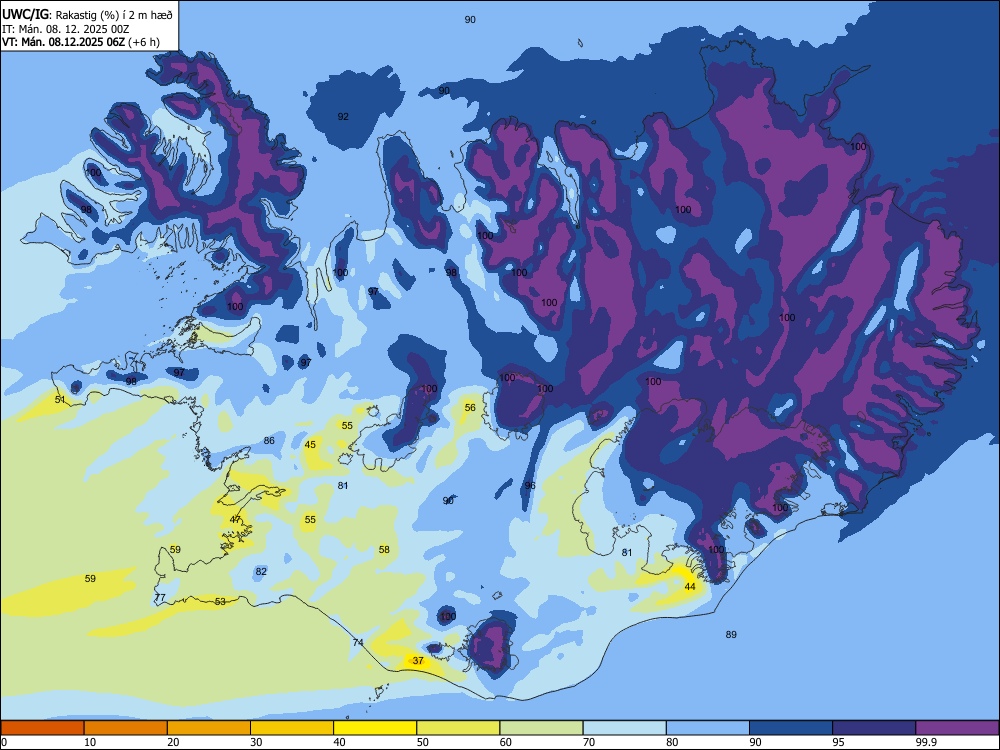Image resolution: width=1000 pixels, height=750 pixels.
Task: Click the "70" tick label on color scale
Action: pyautogui.click(x=589, y=742)
